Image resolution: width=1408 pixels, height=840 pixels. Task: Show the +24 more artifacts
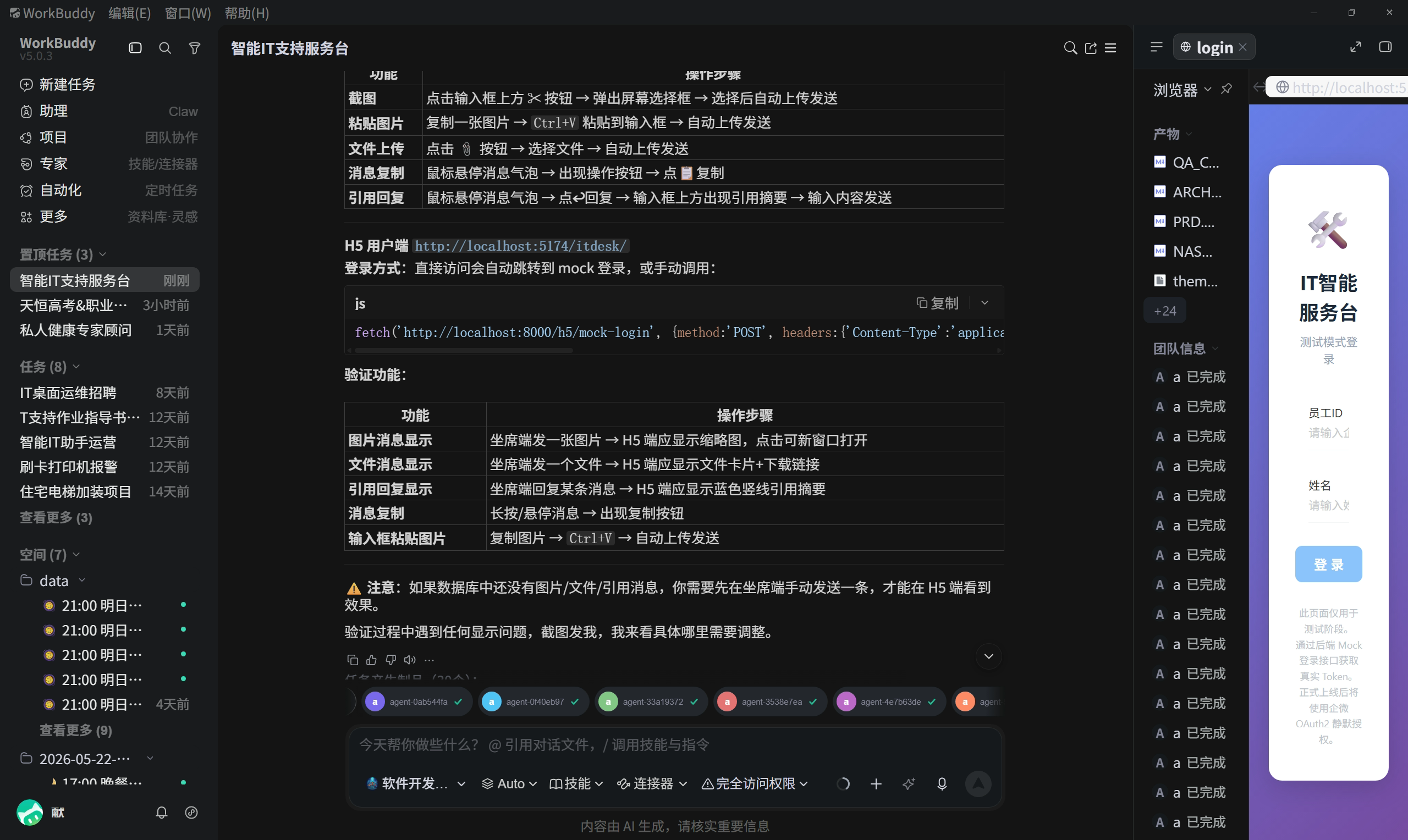point(1165,311)
